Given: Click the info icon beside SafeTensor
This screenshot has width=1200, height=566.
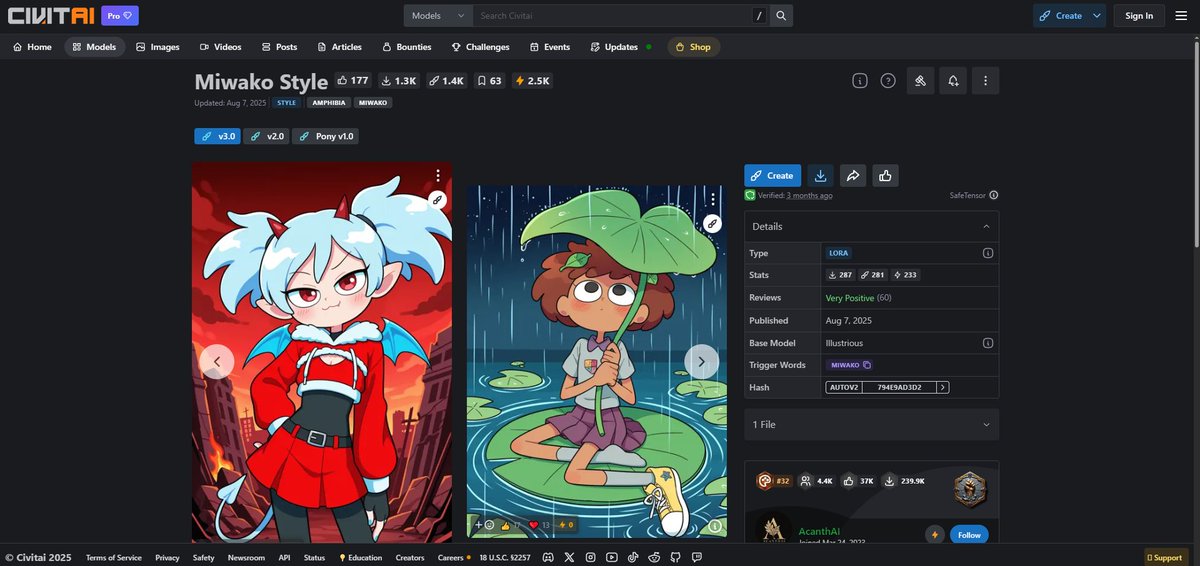Looking at the screenshot, I should click(x=994, y=196).
